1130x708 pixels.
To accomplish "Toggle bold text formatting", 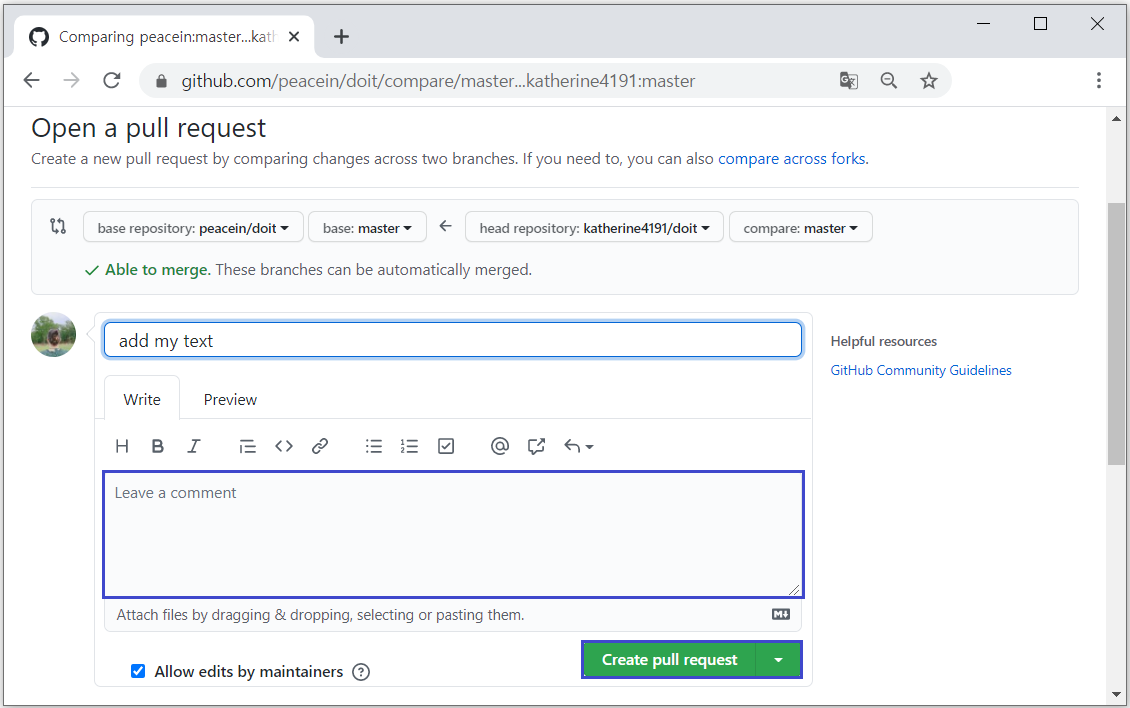I will [x=158, y=446].
